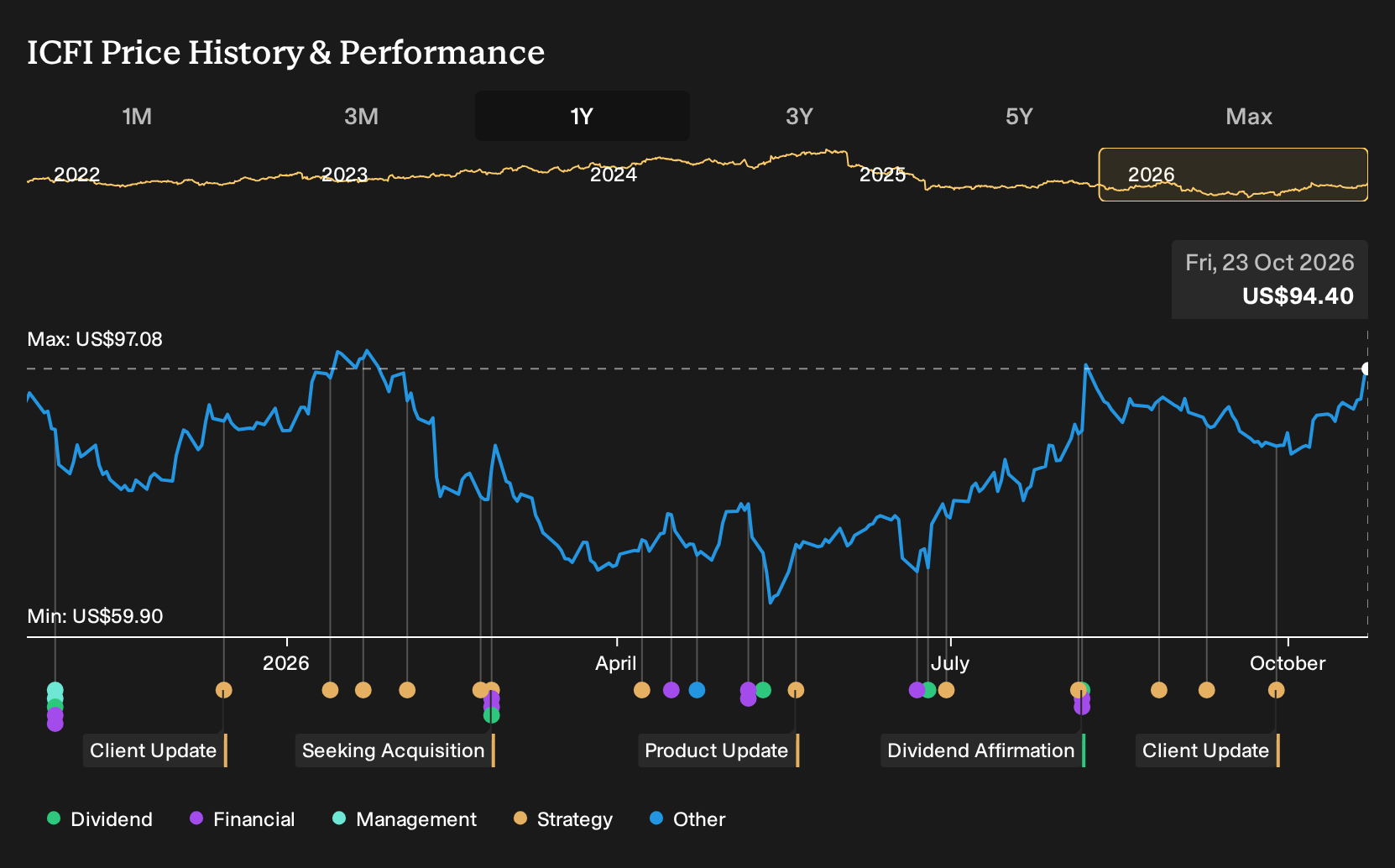Image resolution: width=1395 pixels, height=868 pixels.
Task: Toggle the Financial legend item
Action: (243, 819)
